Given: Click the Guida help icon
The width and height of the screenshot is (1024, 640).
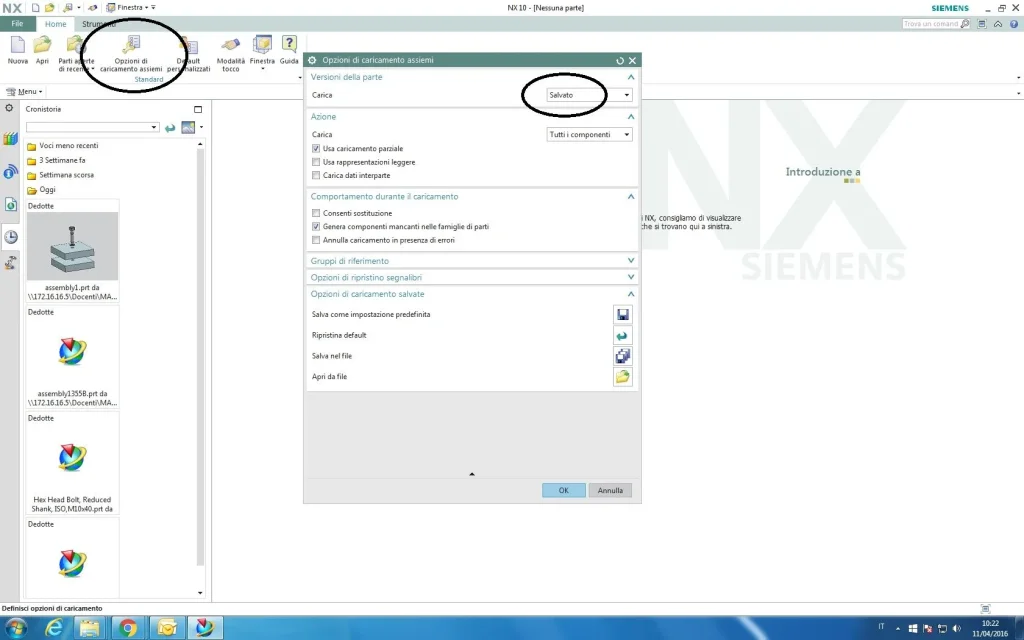Looking at the screenshot, I should (289, 45).
